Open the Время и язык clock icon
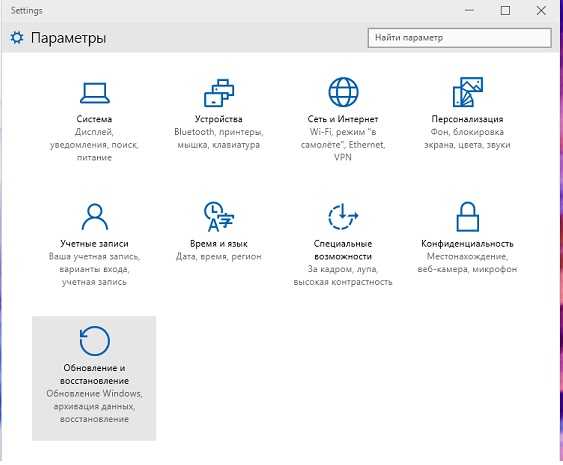 [x=219, y=216]
